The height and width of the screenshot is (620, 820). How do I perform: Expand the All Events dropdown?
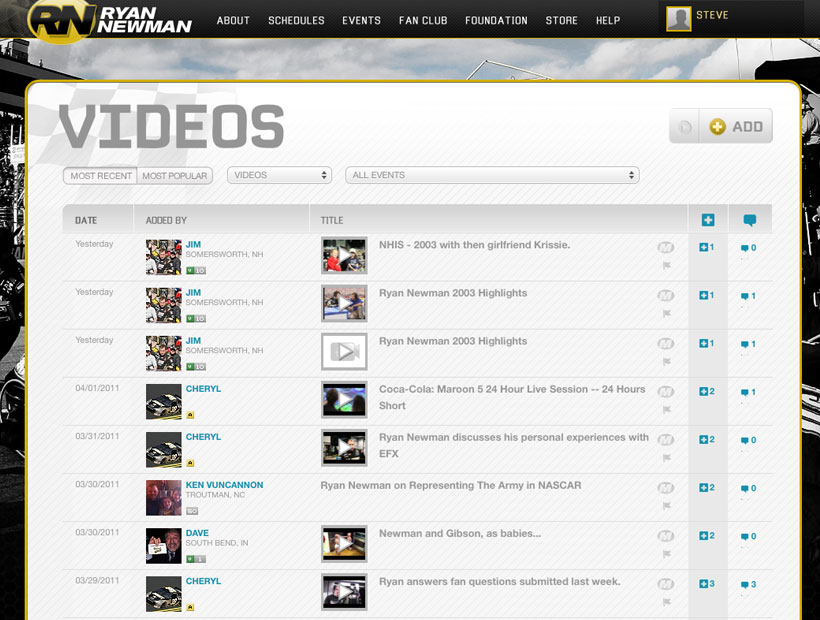pyautogui.click(x=492, y=175)
